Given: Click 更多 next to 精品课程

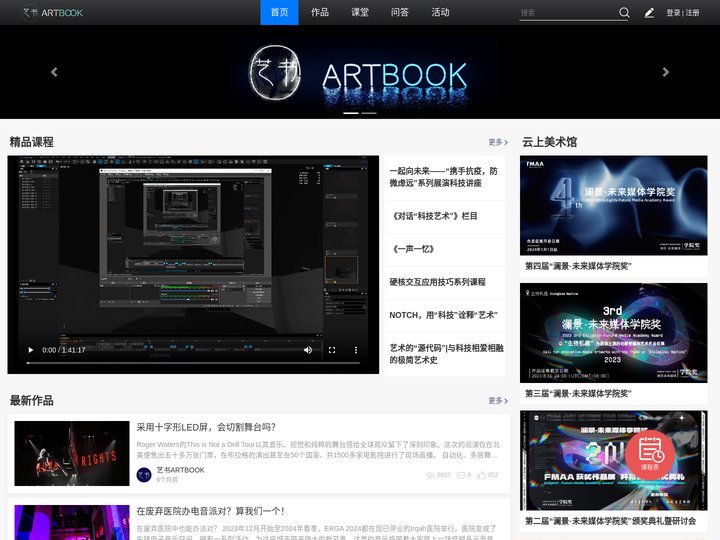Looking at the screenshot, I should click(x=498, y=142).
